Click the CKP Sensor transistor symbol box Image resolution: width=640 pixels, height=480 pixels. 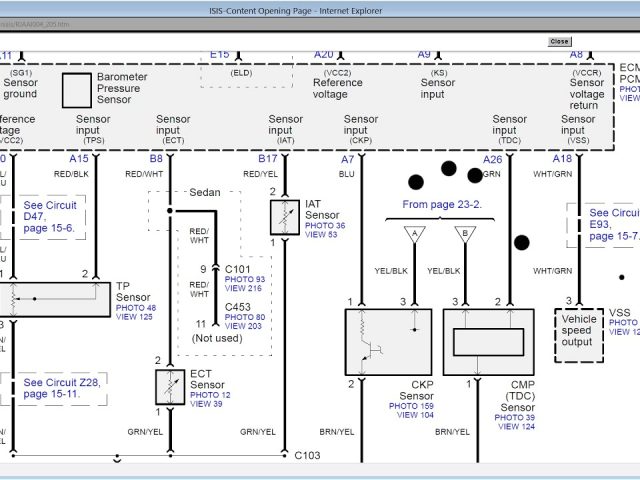(388, 341)
